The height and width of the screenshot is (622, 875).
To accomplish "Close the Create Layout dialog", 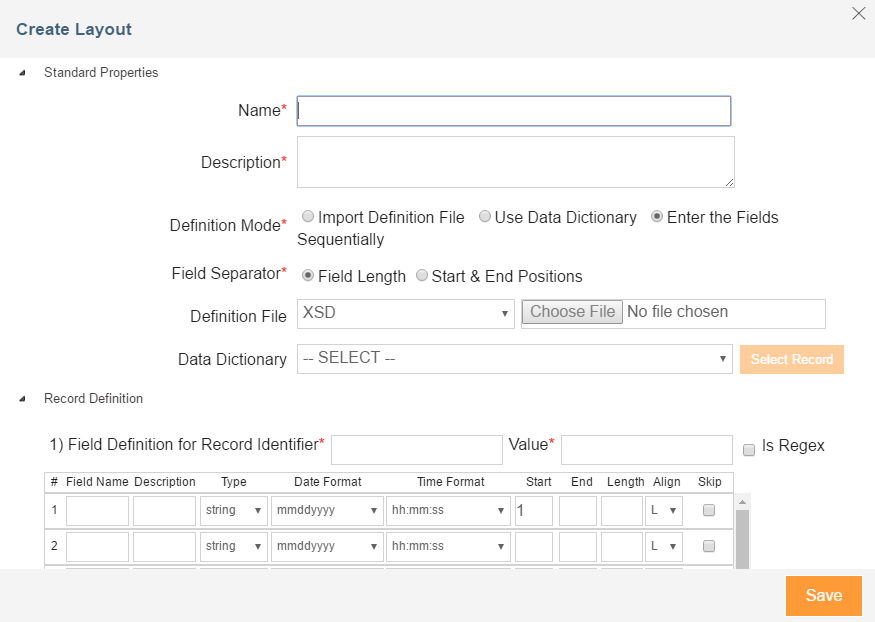I will pyautogui.click(x=858, y=13).
